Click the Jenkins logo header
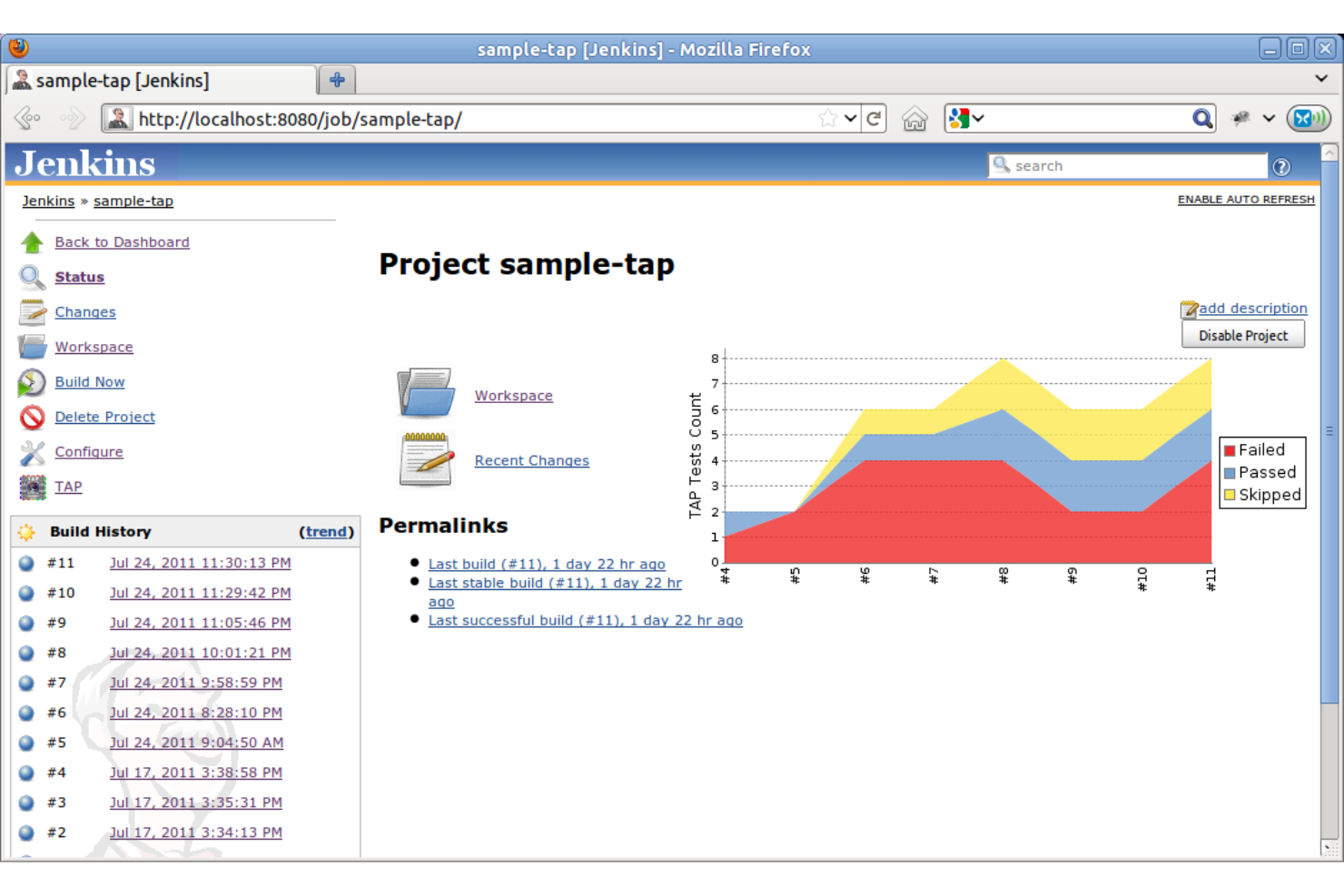1344x896 pixels. [x=85, y=164]
